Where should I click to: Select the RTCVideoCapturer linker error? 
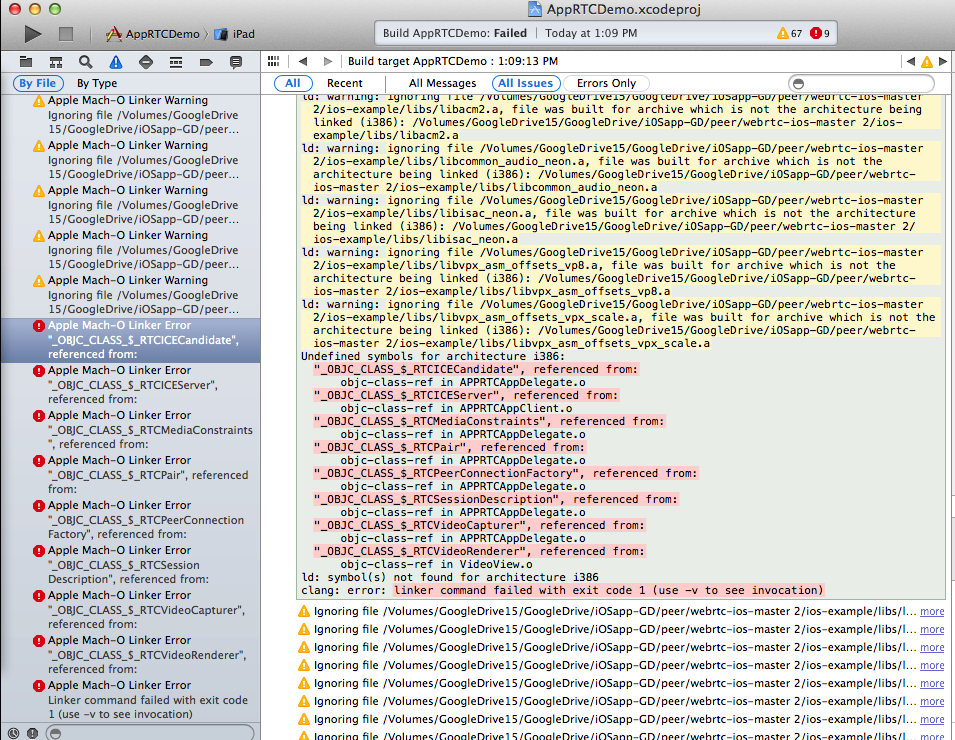[x=130, y=610]
